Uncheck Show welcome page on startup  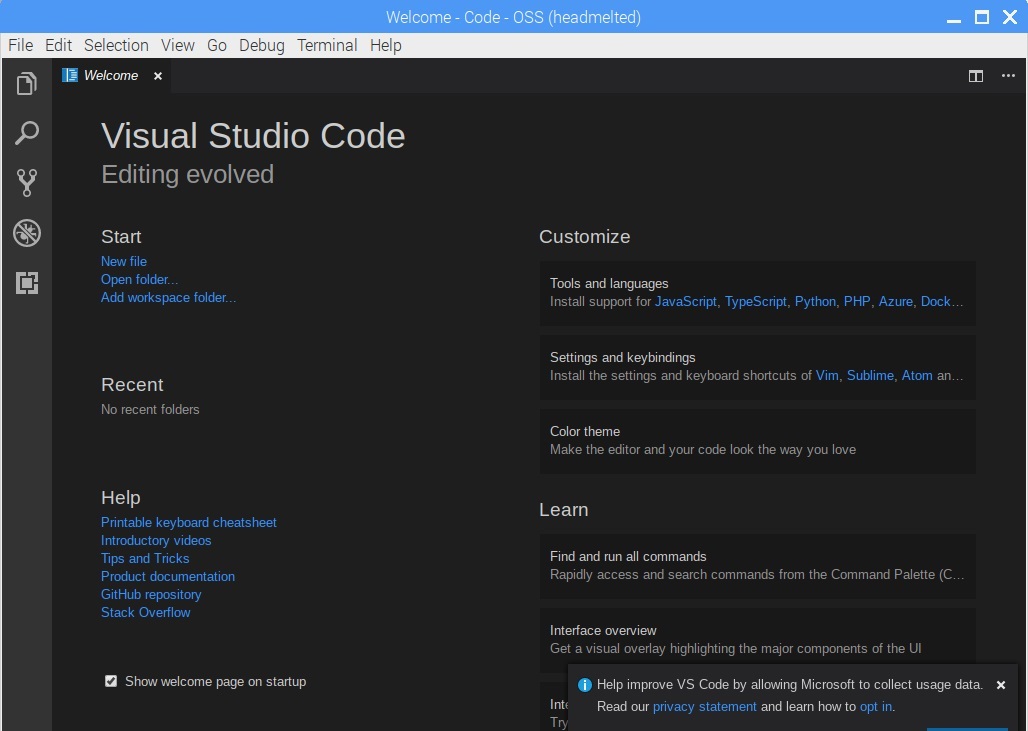coord(111,681)
